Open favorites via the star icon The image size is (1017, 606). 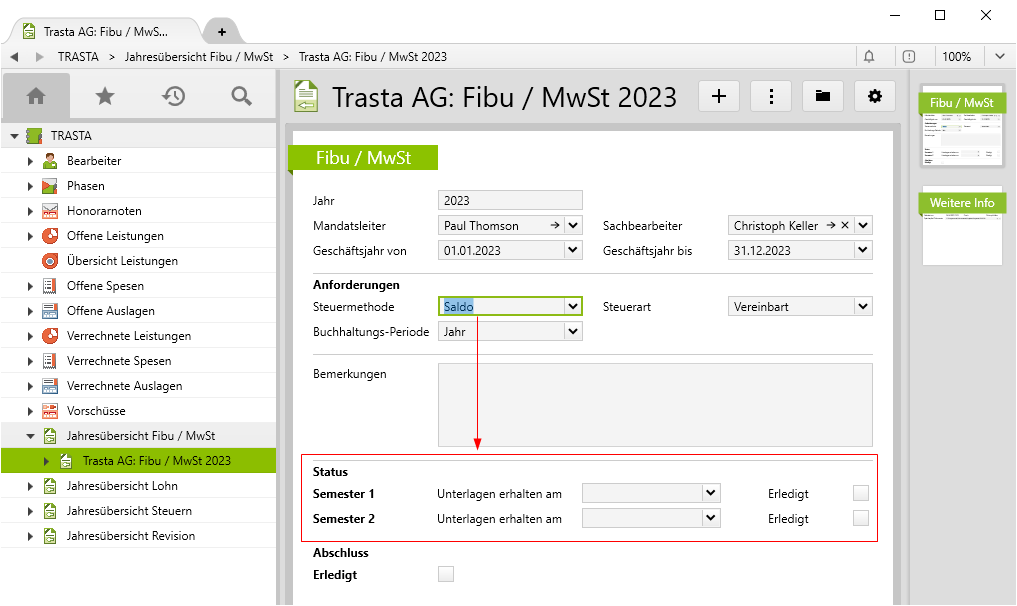click(104, 96)
